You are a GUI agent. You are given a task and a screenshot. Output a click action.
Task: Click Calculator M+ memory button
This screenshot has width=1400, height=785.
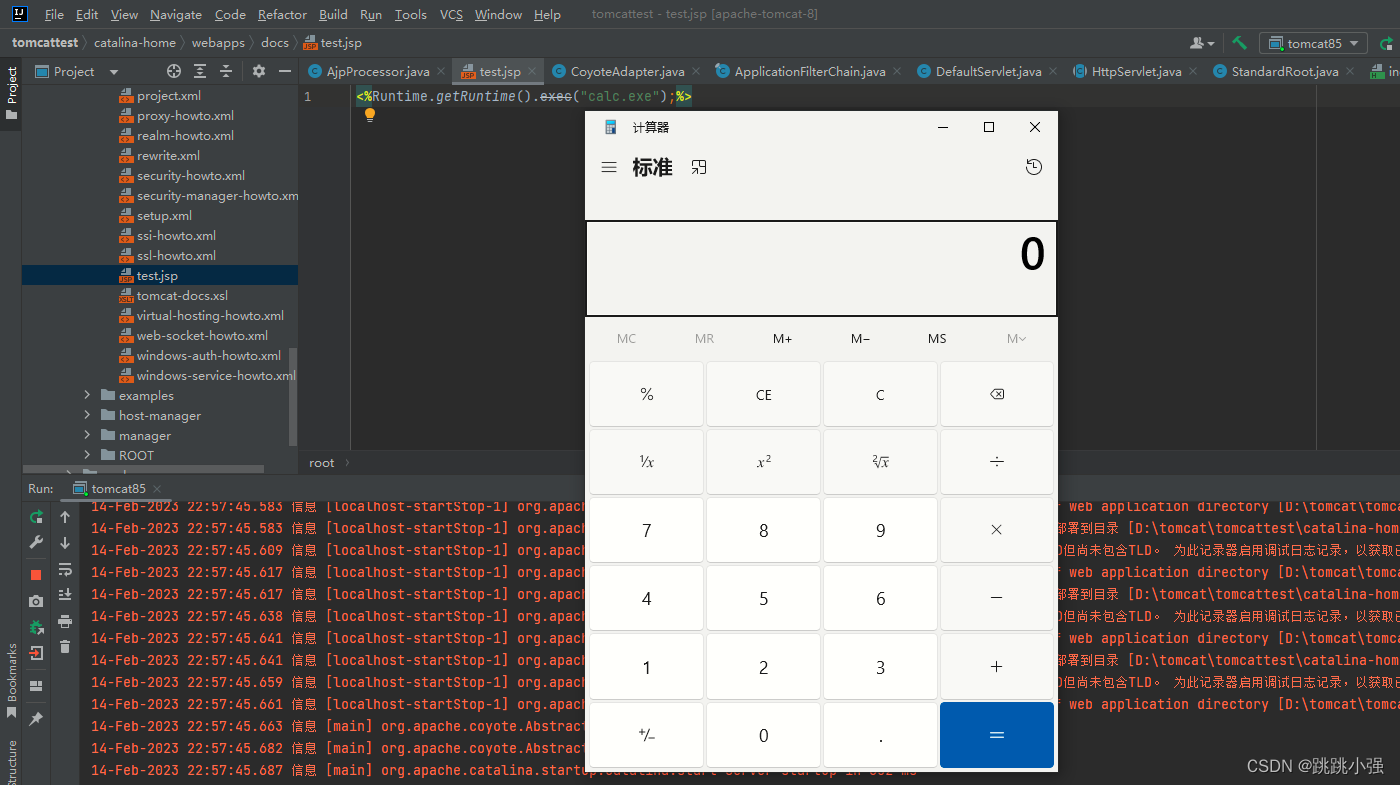[782, 339]
